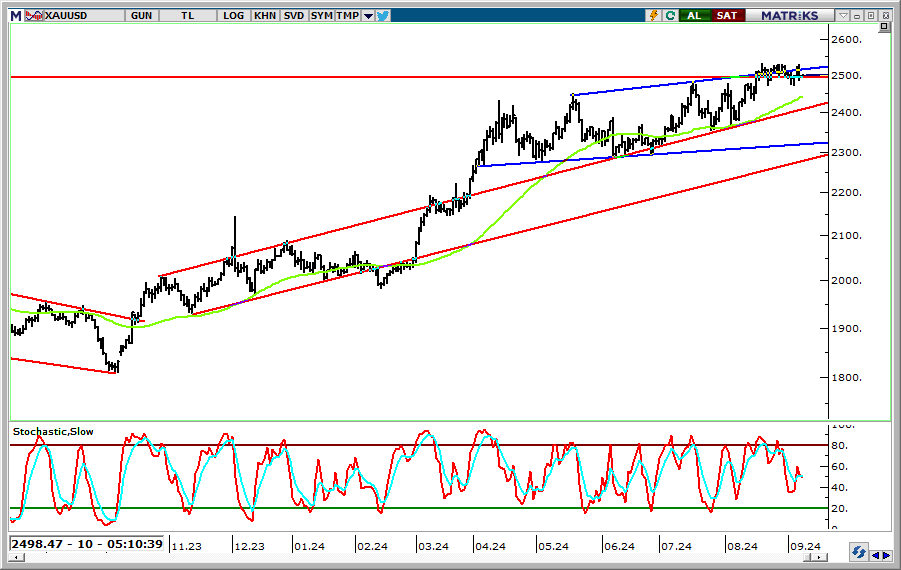Click the red SAT sell button
901x570 pixels.
(x=727, y=15)
